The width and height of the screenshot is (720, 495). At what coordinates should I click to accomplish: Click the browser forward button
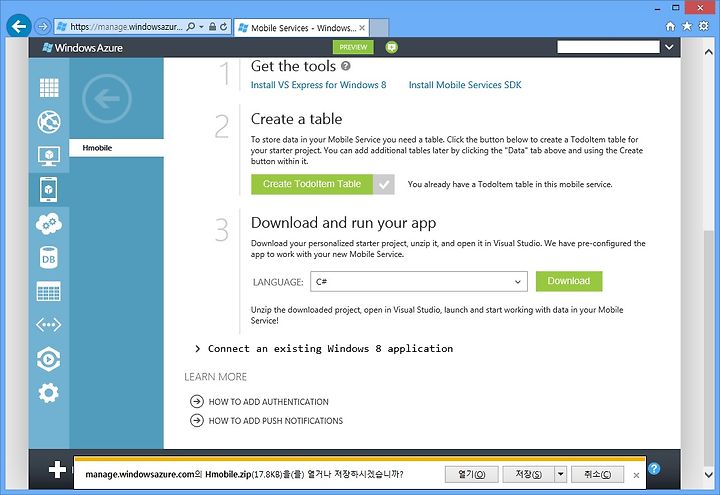tap(42, 26)
